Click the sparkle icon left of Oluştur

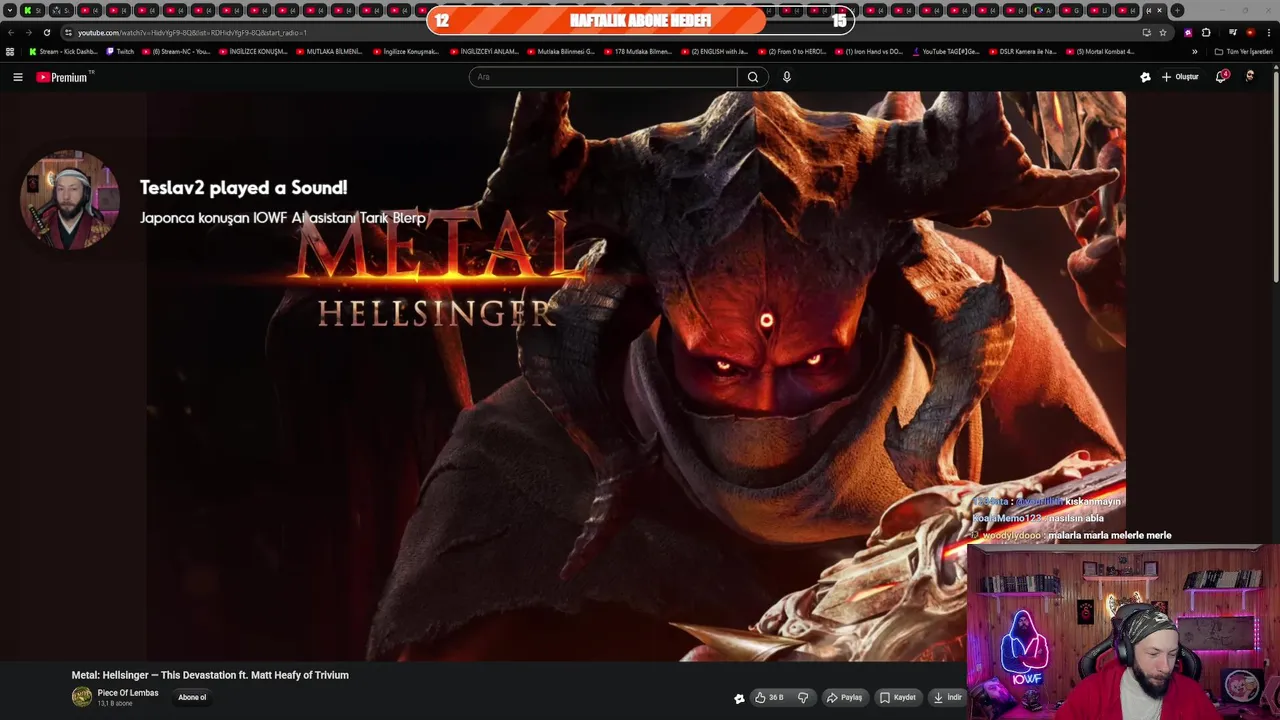pyautogui.click(x=1145, y=77)
